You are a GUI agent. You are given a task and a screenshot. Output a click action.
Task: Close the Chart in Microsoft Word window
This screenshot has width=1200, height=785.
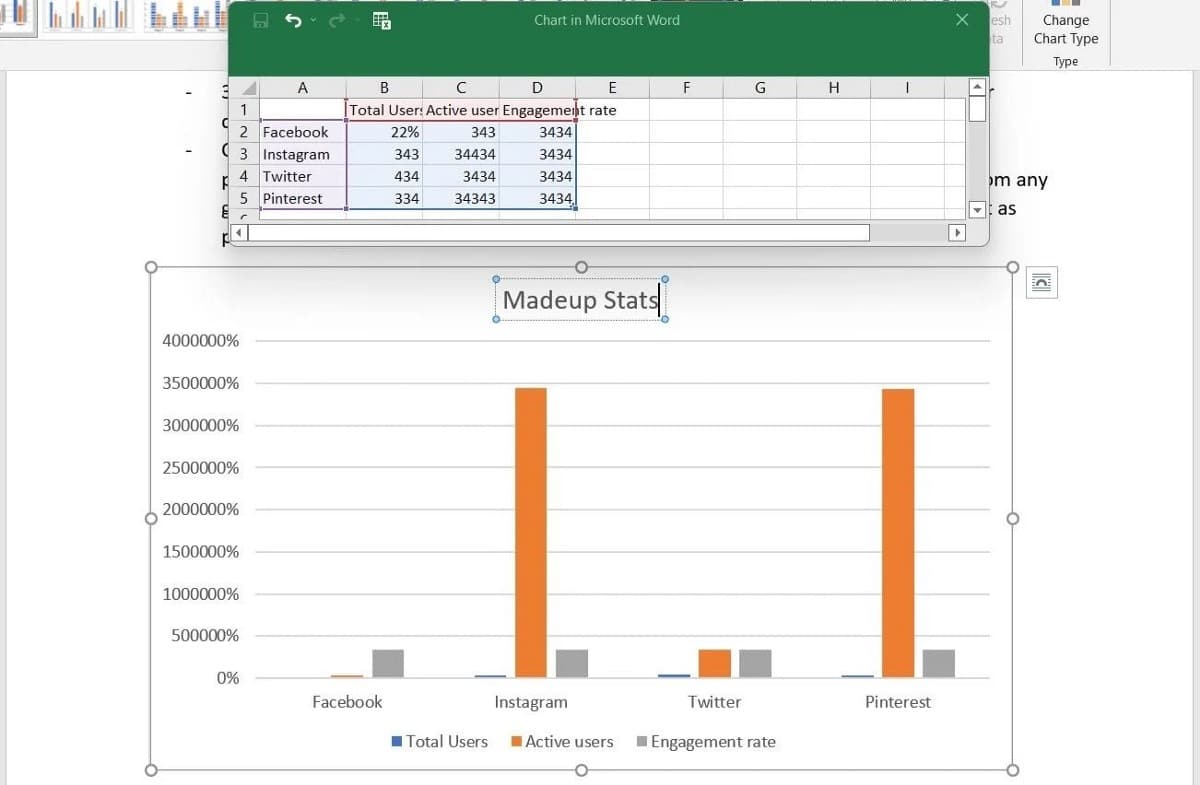[961, 19]
